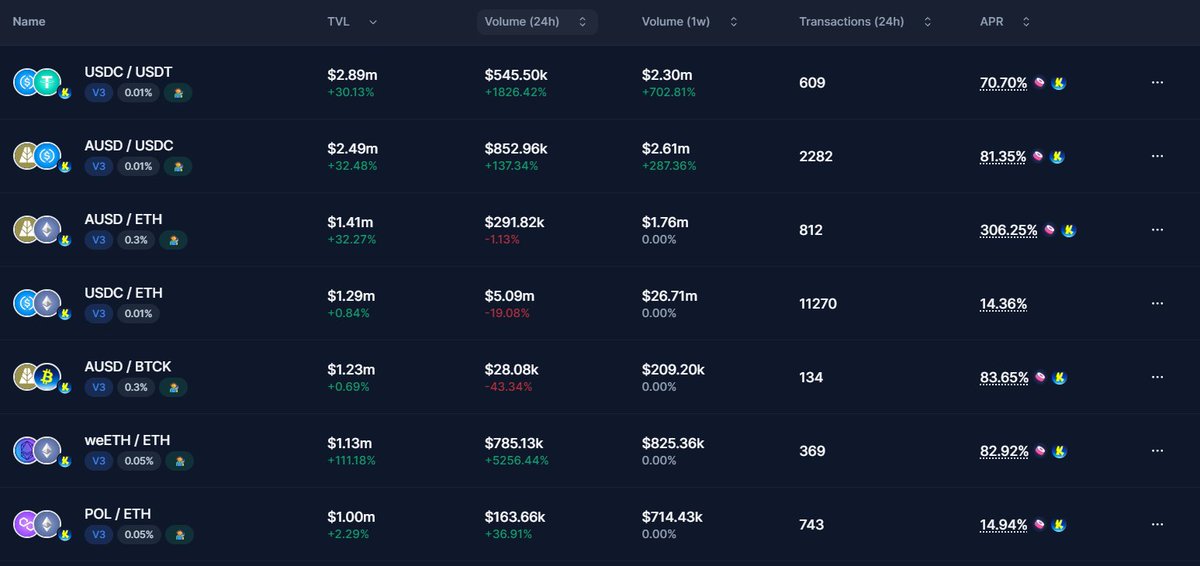Screen dimensions: 1200x566
Task: Click the blue K reward icon beside 83.65% APR
Action: [1058, 377]
